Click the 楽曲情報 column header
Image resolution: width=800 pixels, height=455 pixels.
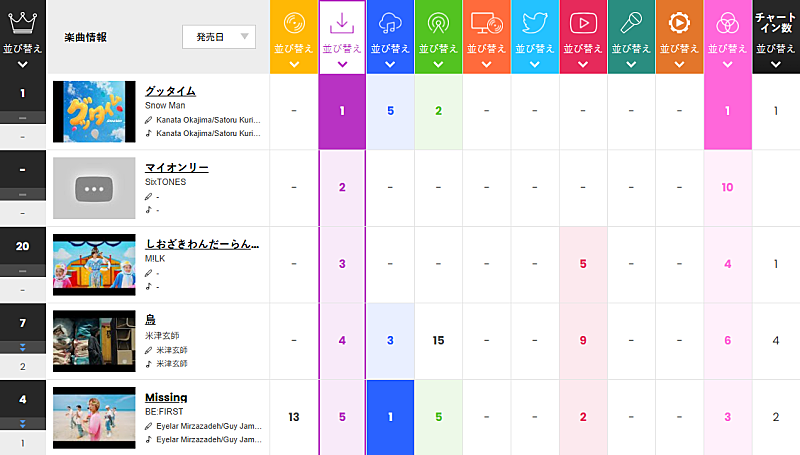pos(85,37)
